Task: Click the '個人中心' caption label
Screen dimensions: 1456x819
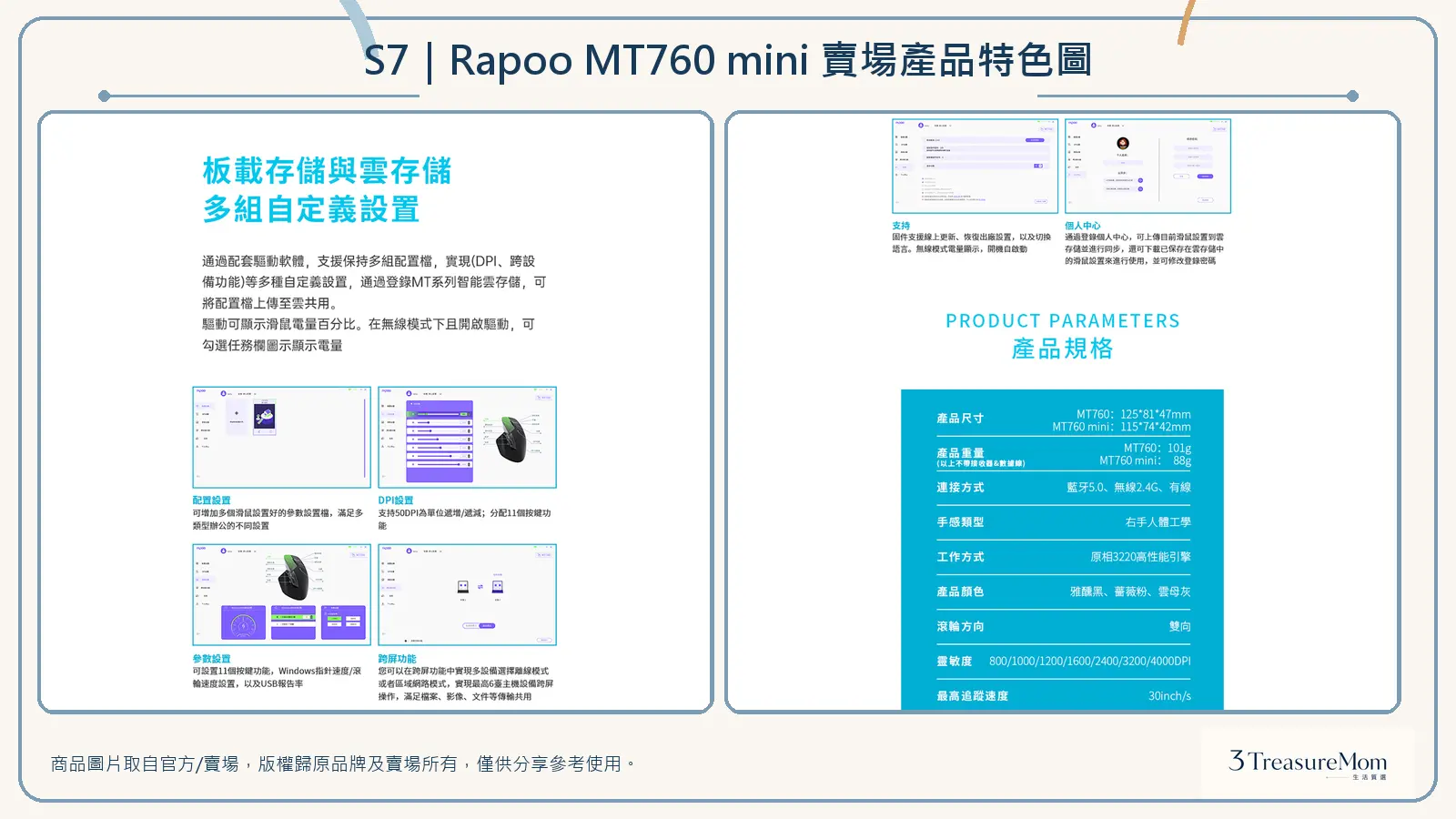Action: [x=1083, y=226]
